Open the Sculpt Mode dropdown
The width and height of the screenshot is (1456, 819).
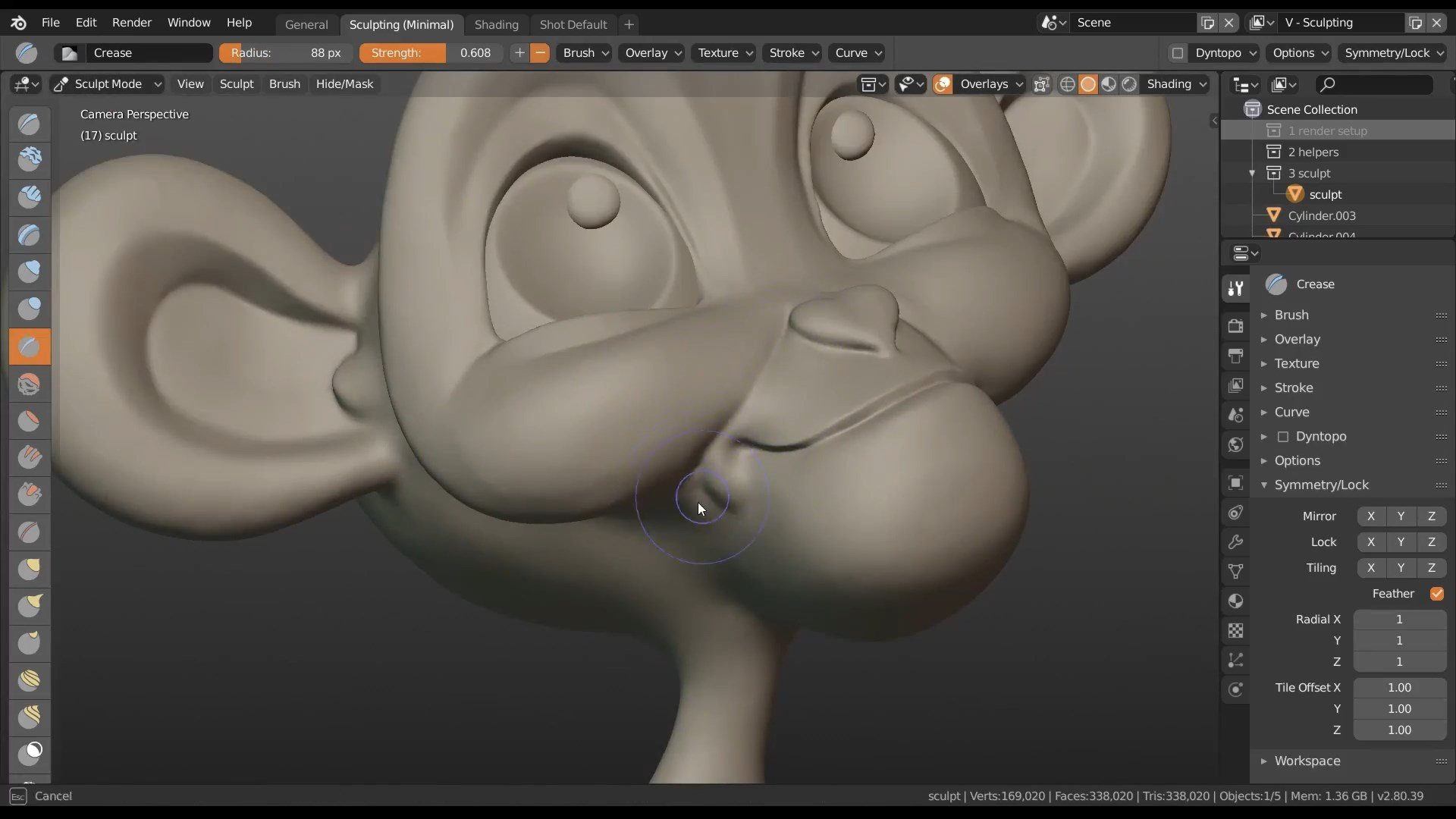[x=108, y=84]
